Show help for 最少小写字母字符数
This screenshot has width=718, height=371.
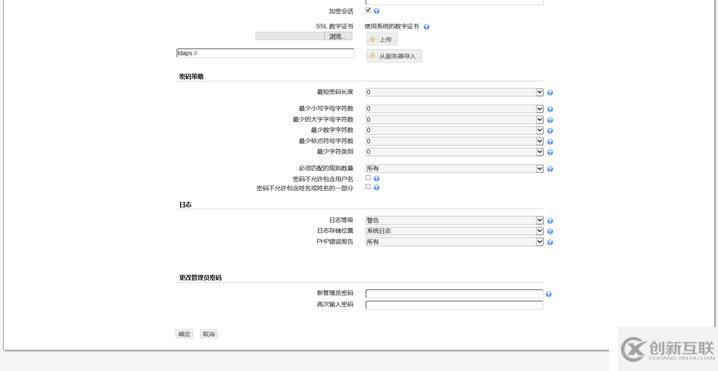(550, 109)
